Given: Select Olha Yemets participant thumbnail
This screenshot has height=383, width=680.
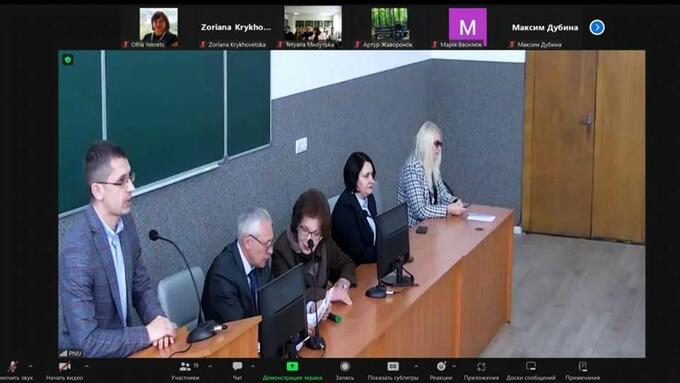Looking at the screenshot, I should (x=158, y=27).
